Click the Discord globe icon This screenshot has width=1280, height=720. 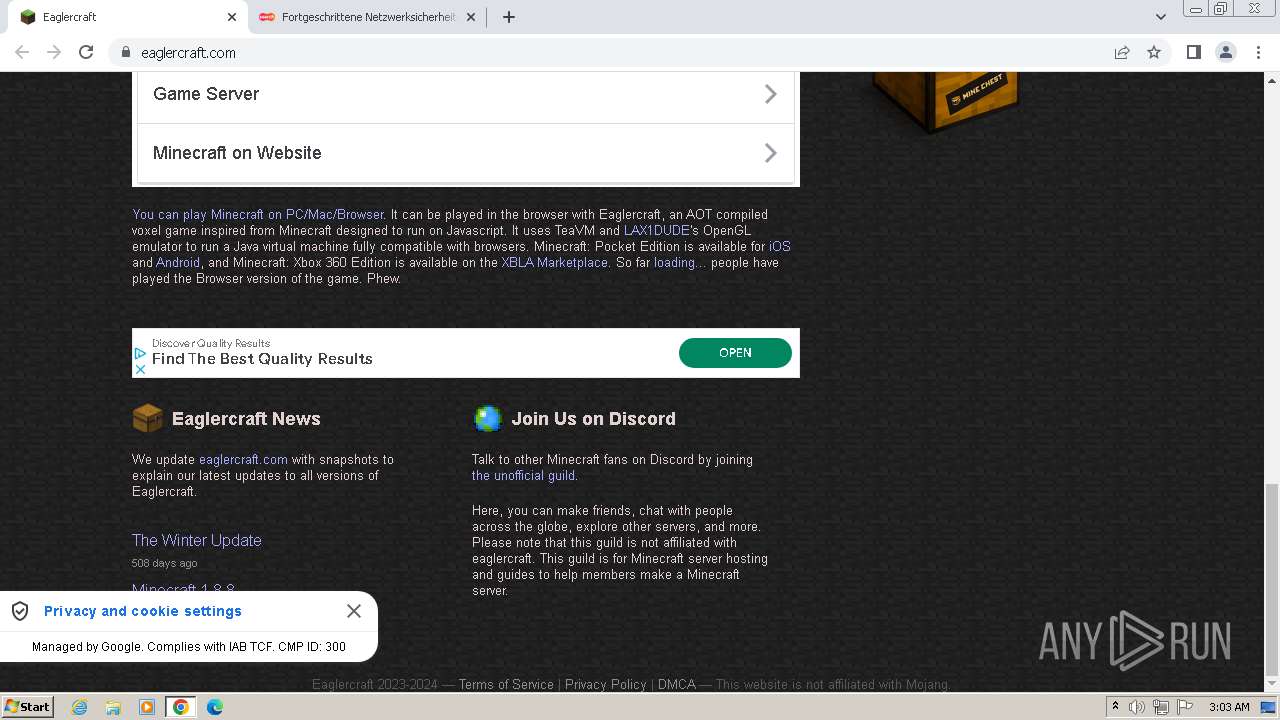tap(488, 418)
